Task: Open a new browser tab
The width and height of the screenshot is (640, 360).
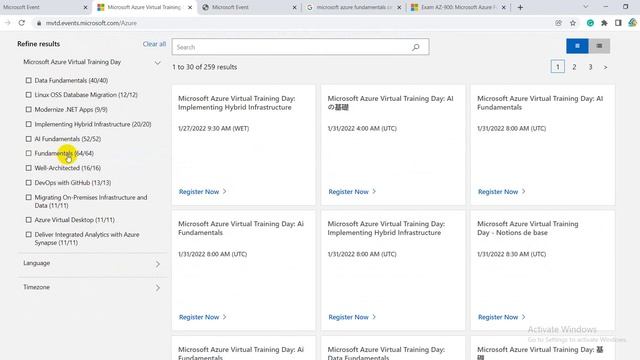Action: tap(520, 7)
